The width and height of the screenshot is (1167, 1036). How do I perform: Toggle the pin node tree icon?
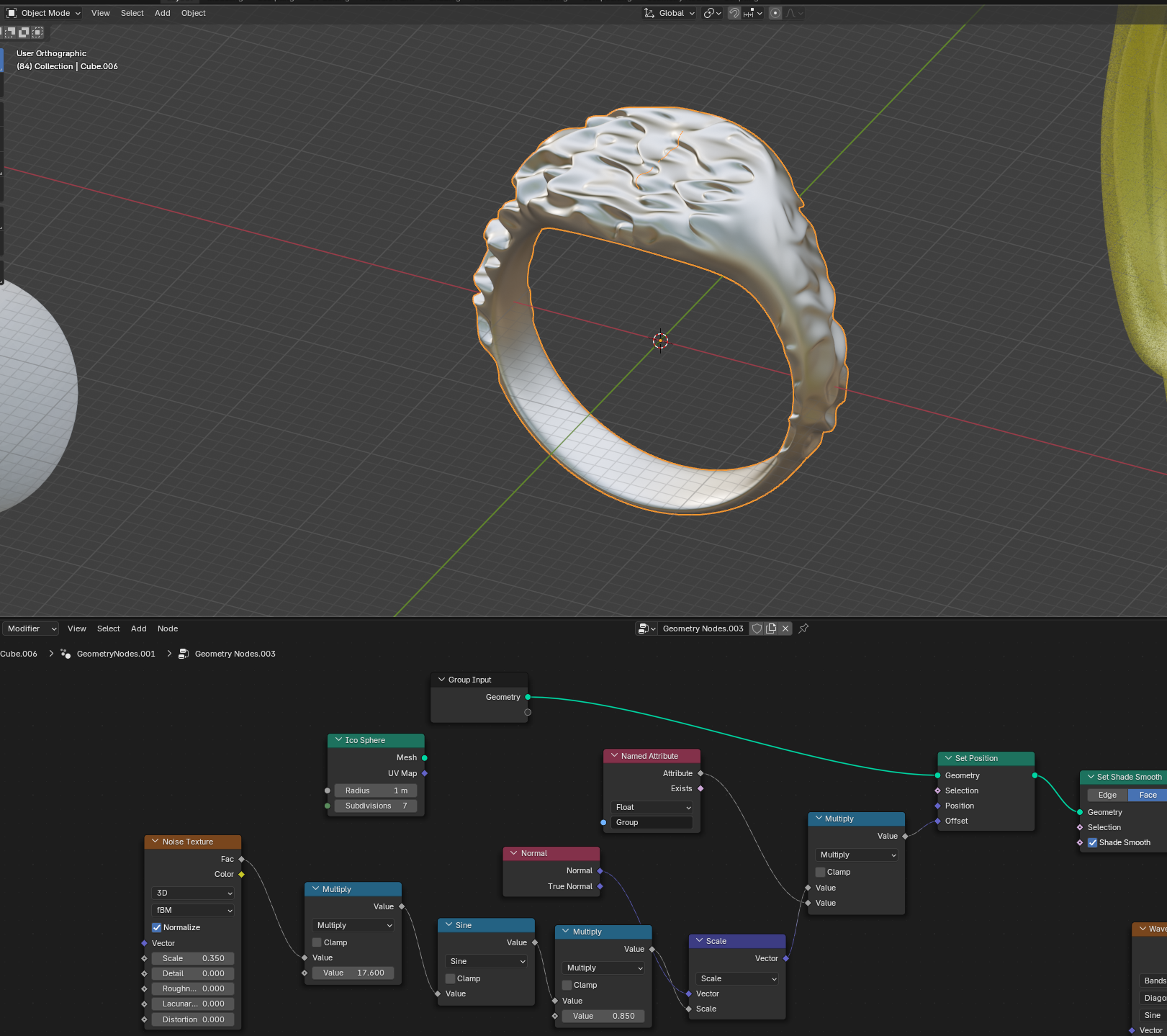click(x=803, y=629)
